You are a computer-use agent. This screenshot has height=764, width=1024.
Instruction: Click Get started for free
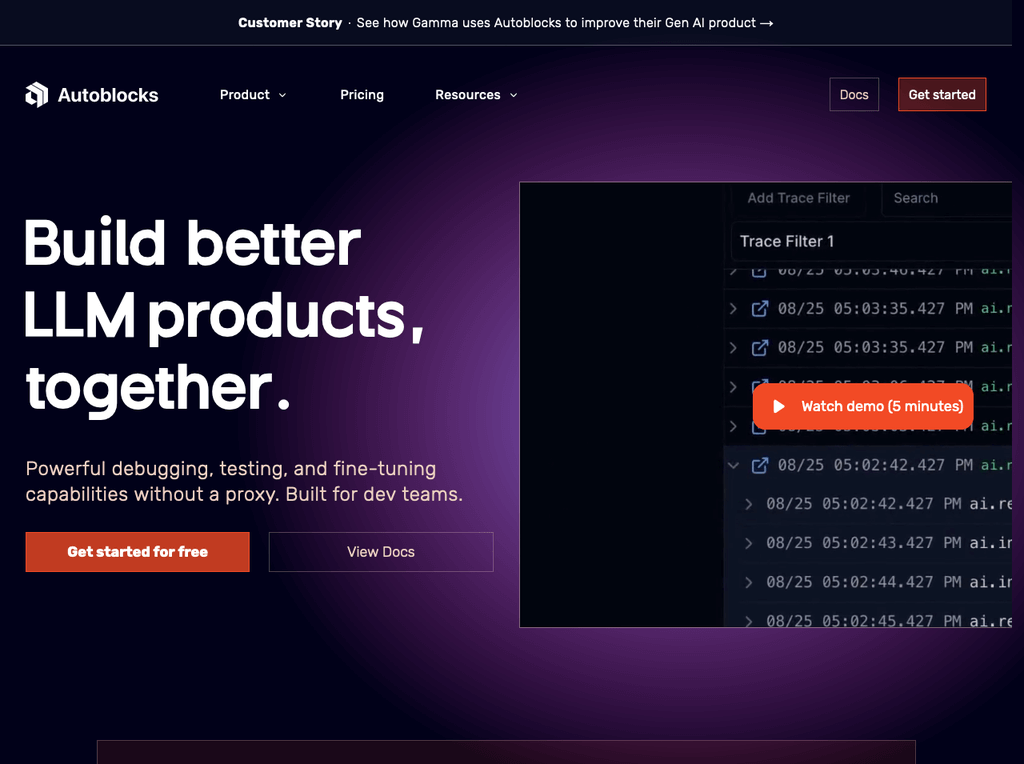[137, 552]
